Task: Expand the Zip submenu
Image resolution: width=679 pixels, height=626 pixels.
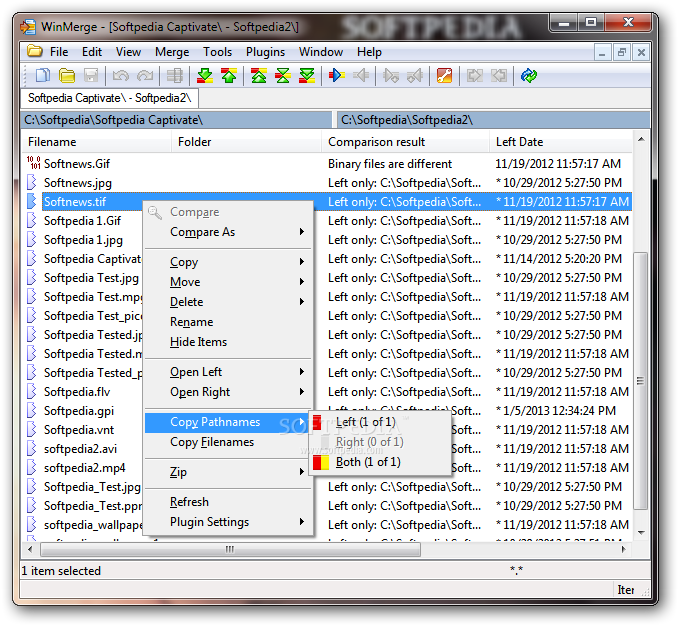Action: point(228,472)
